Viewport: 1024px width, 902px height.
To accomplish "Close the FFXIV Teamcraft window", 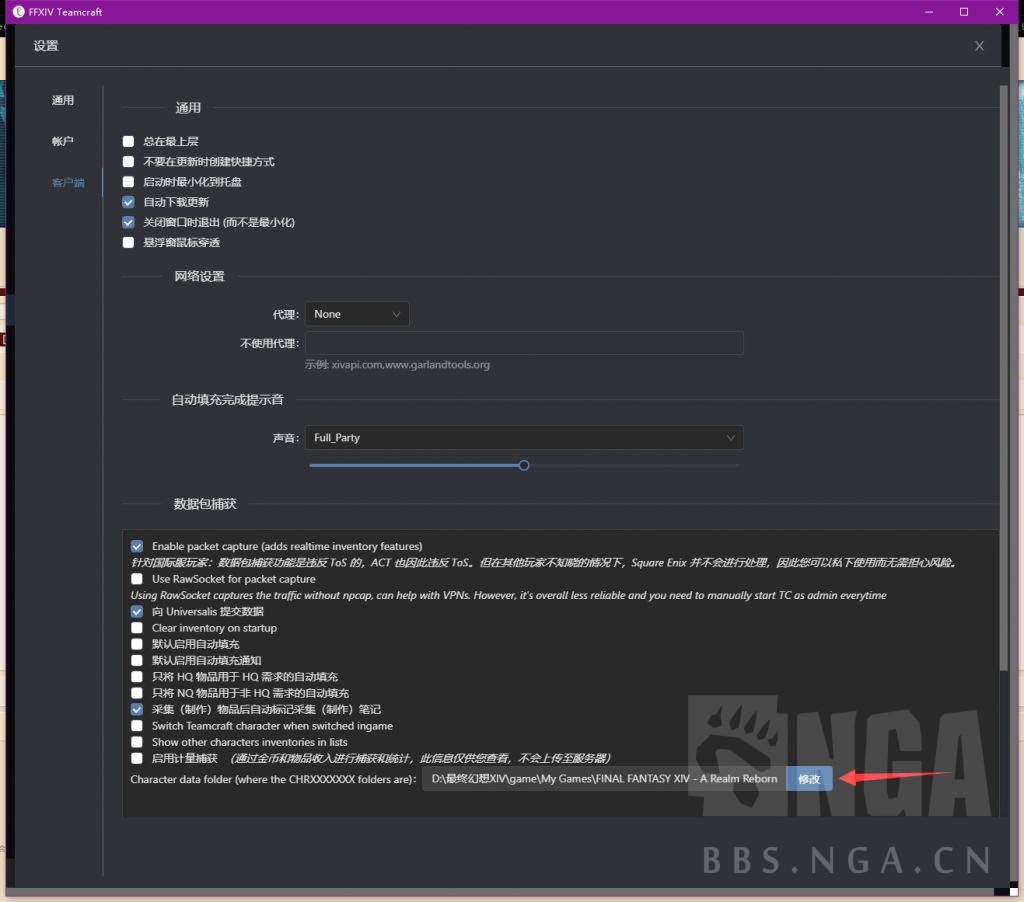I will tap(999, 12).
